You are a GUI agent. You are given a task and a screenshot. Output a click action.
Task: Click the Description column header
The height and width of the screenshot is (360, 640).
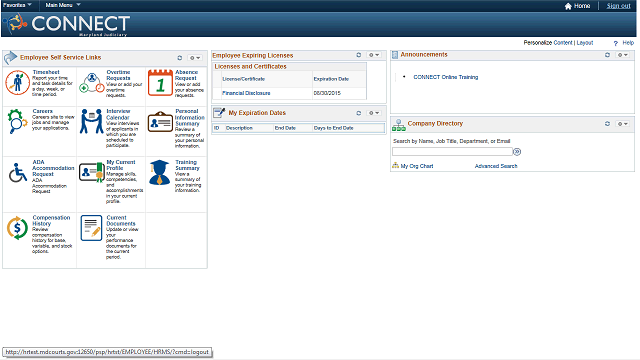(239, 128)
